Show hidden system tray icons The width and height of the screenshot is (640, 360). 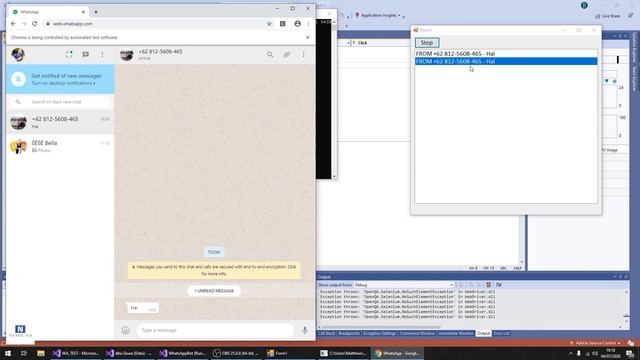point(571,353)
